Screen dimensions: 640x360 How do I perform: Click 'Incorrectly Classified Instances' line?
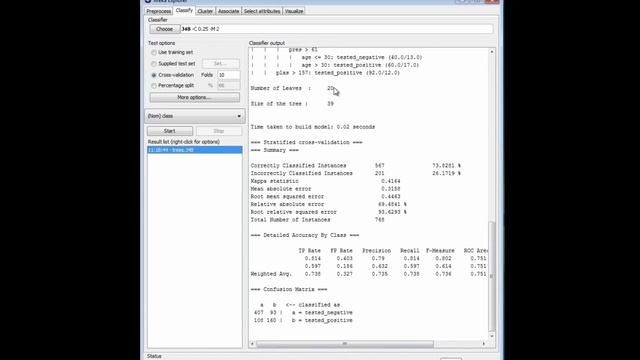(x=356, y=173)
